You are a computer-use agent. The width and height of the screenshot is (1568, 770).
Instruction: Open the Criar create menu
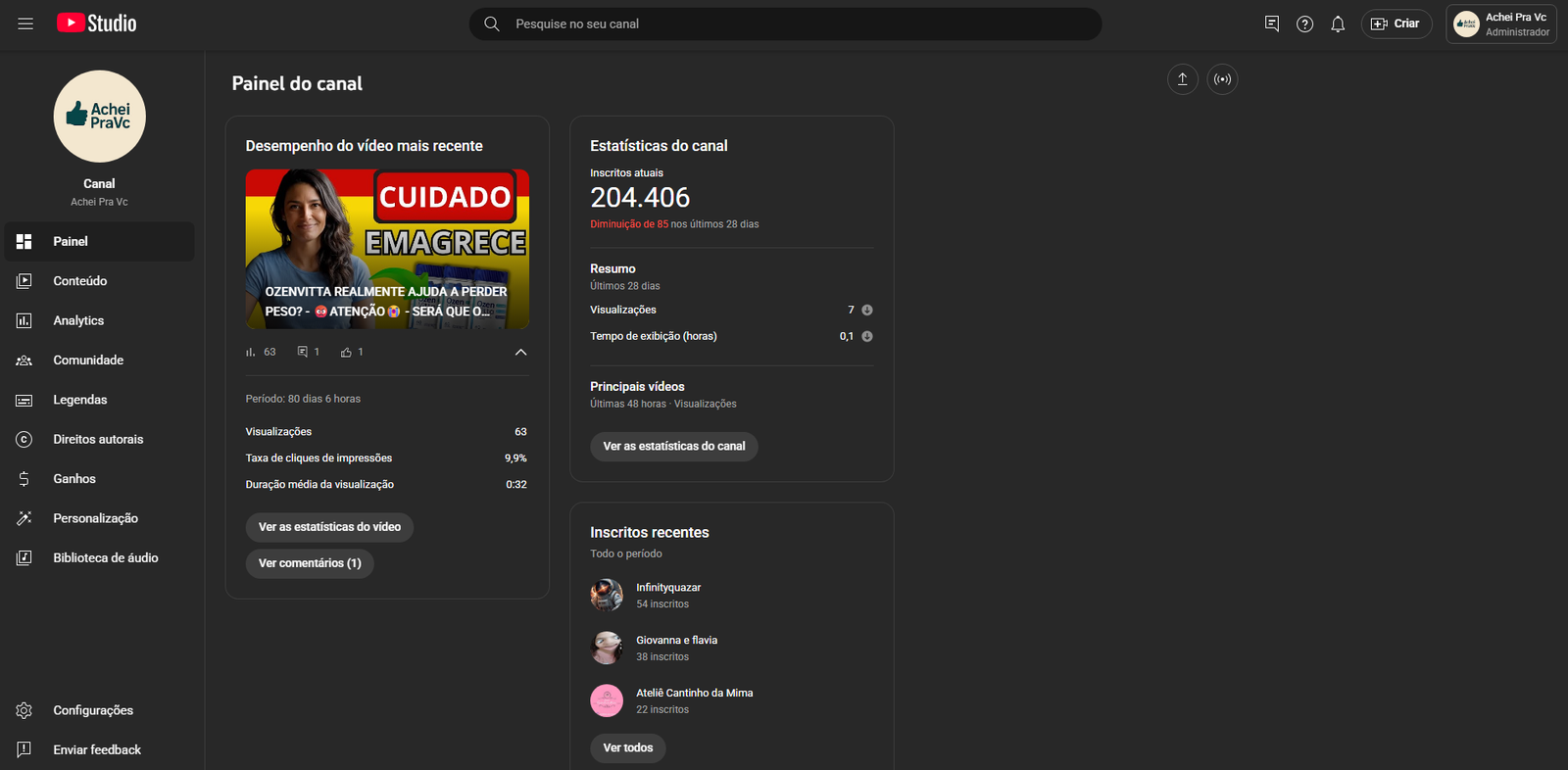point(1396,24)
